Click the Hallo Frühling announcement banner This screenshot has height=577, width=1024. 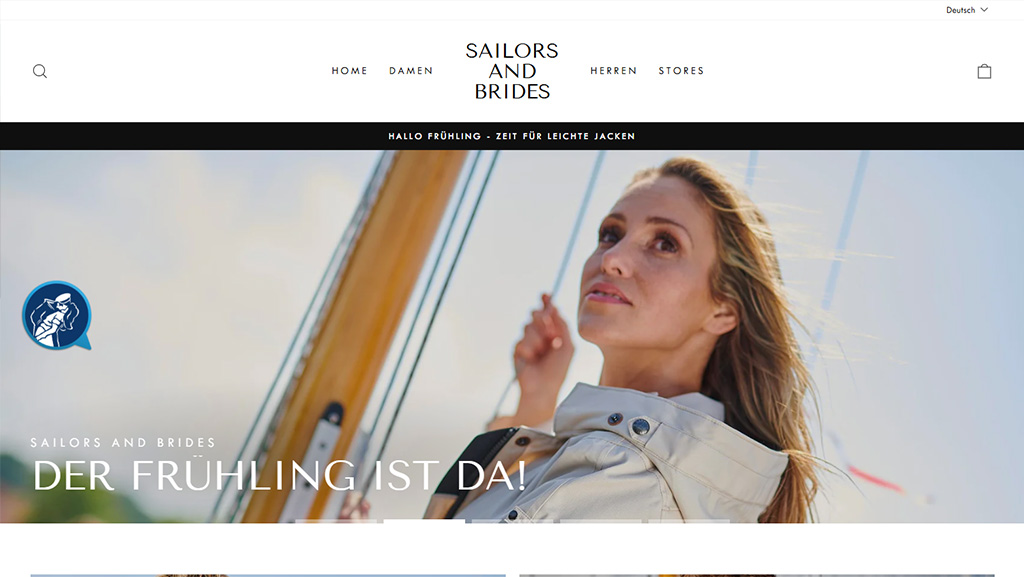(x=512, y=136)
